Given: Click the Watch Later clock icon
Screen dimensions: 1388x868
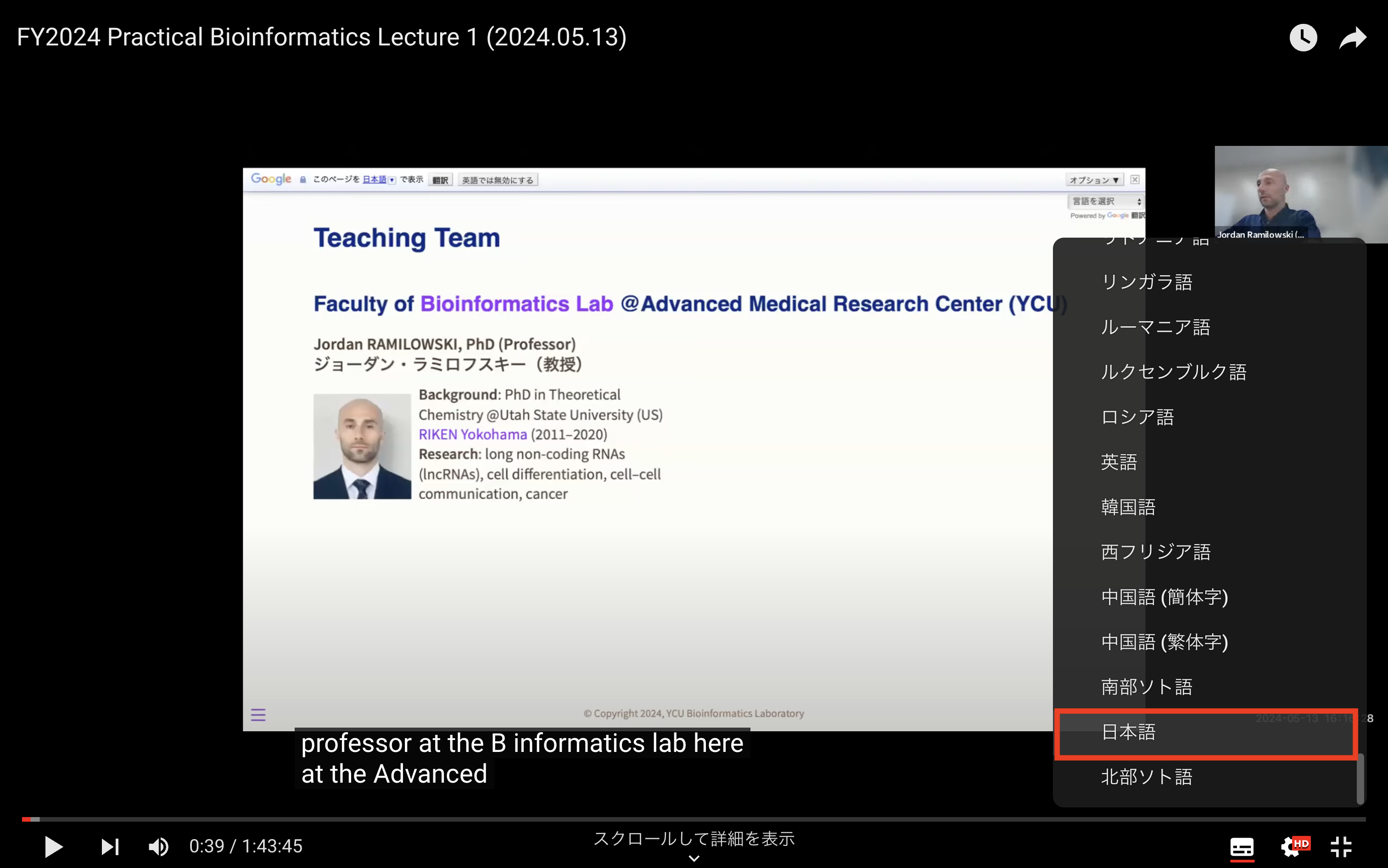Looking at the screenshot, I should [x=1303, y=38].
